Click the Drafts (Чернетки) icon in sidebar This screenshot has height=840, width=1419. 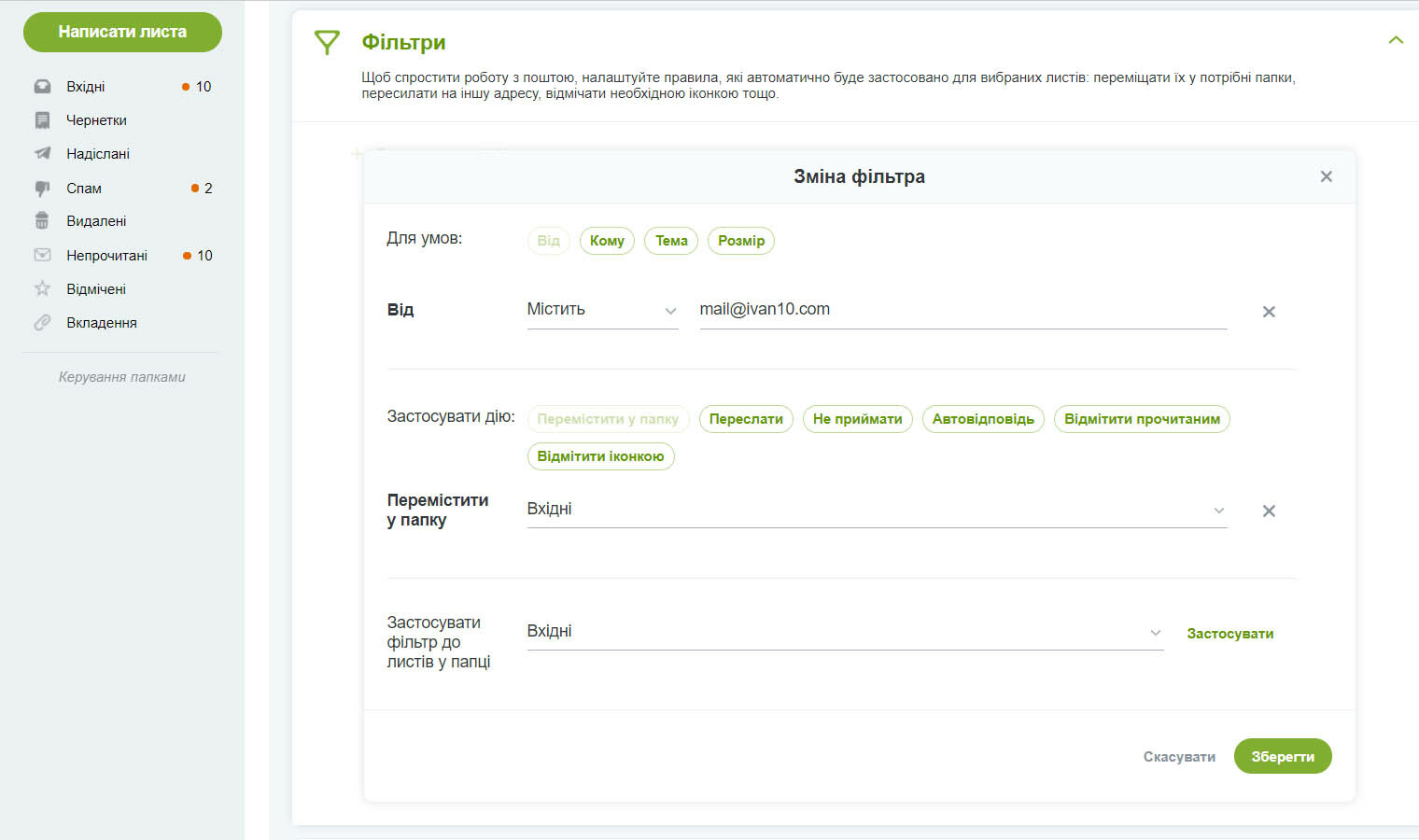tap(42, 120)
